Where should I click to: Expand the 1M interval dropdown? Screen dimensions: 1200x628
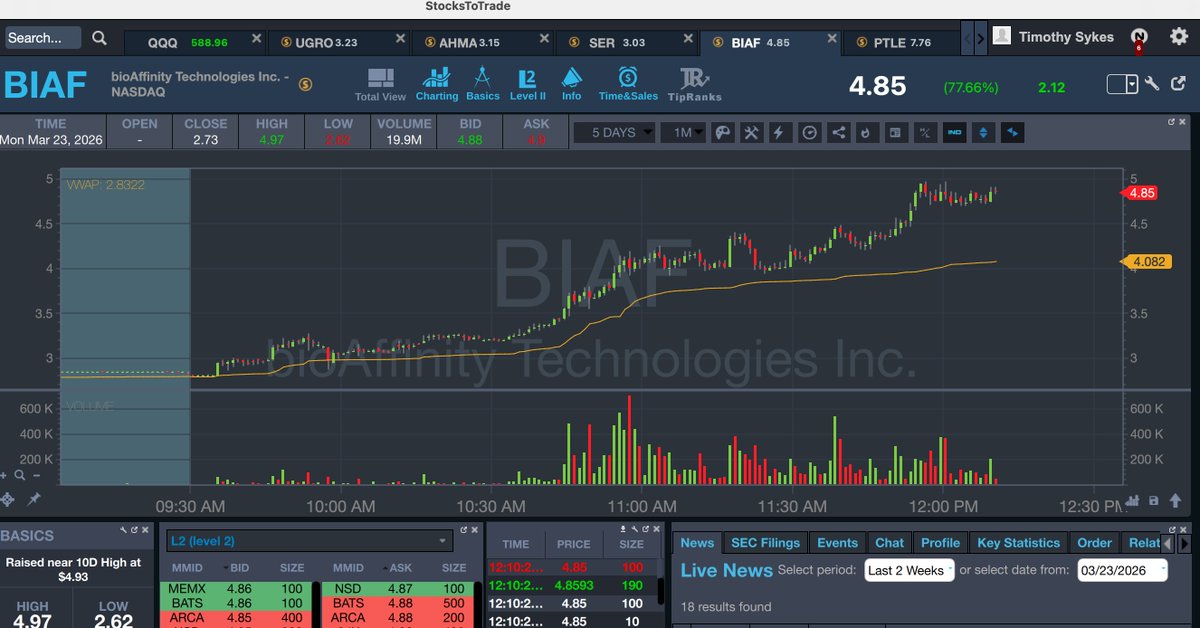coord(685,131)
